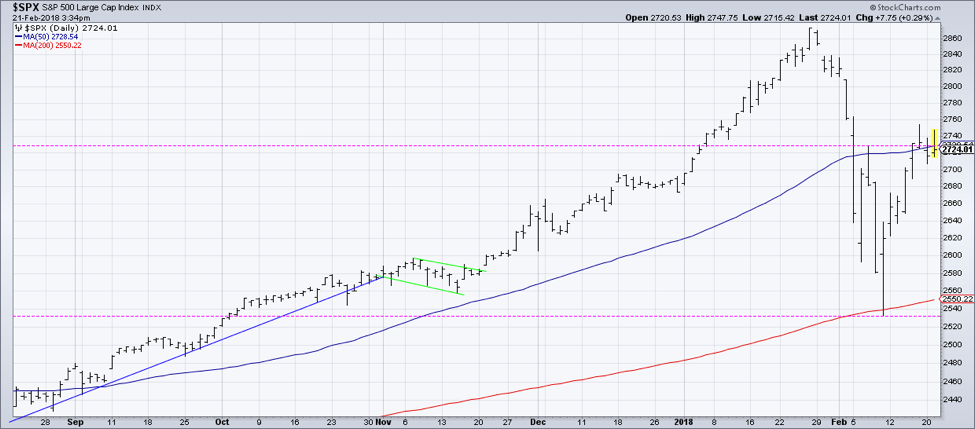Click the 2724.01 last-price tag on the axis
The image size is (975, 429).
click(x=956, y=149)
